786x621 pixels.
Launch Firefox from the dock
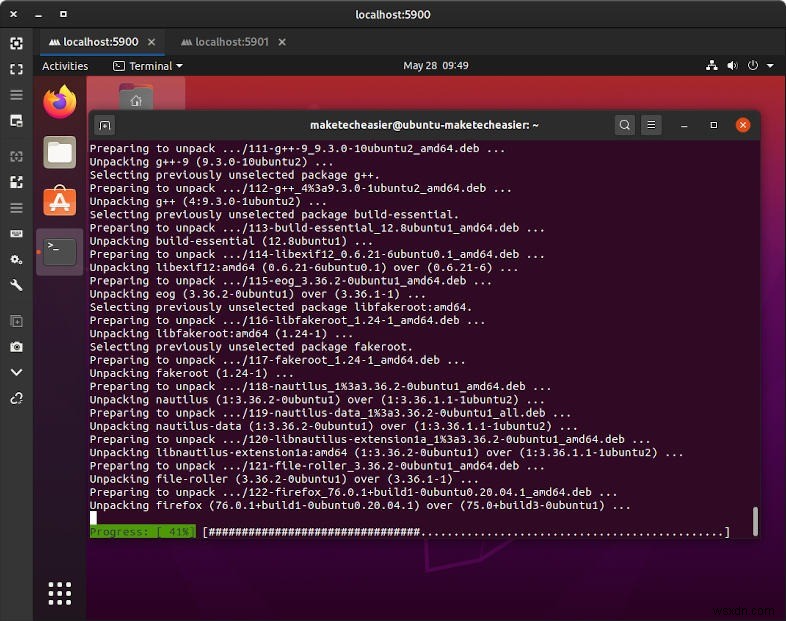coord(60,102)
